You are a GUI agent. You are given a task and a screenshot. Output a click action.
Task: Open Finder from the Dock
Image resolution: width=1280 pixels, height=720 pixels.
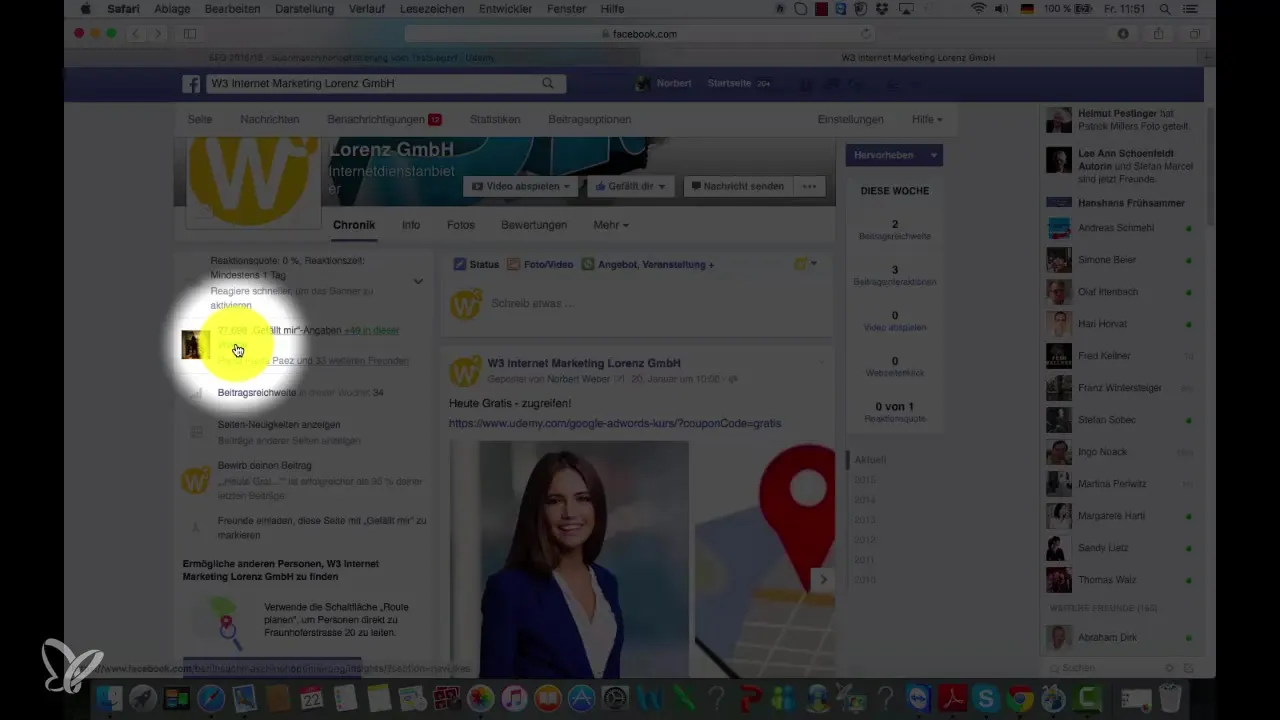tap(109, 698)
